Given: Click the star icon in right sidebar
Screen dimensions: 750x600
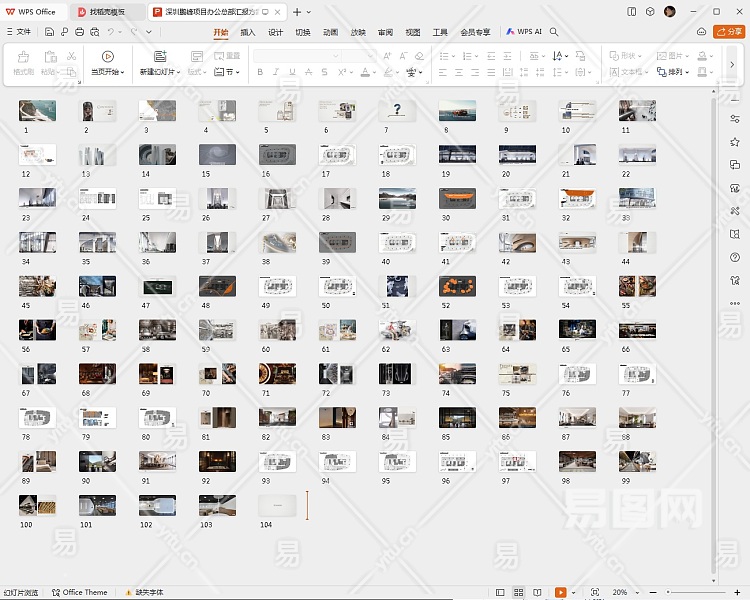Looking at the screenshot, I should pyautogui.click(x=735, y=142).
